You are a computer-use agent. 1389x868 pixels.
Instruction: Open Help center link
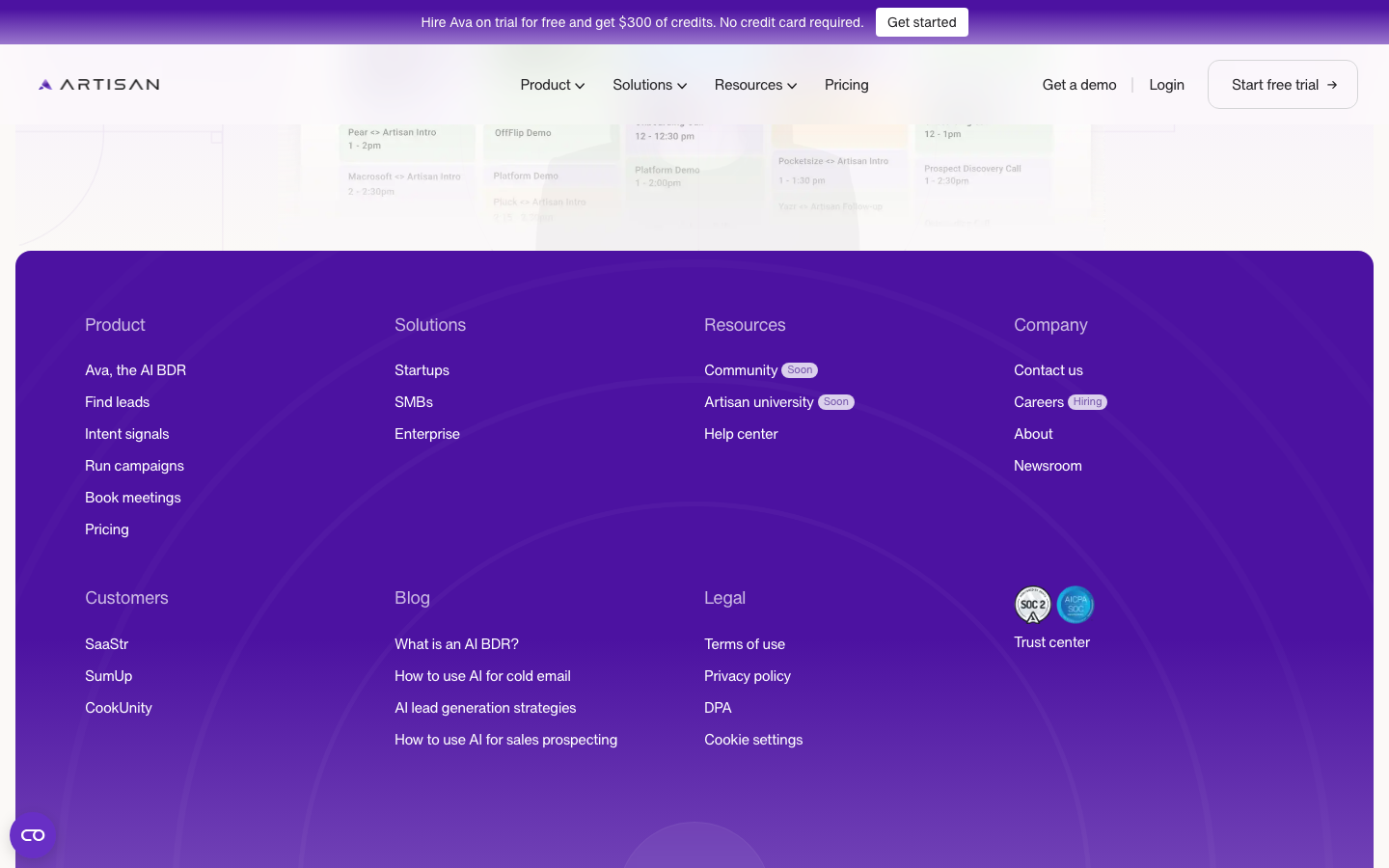741,434
